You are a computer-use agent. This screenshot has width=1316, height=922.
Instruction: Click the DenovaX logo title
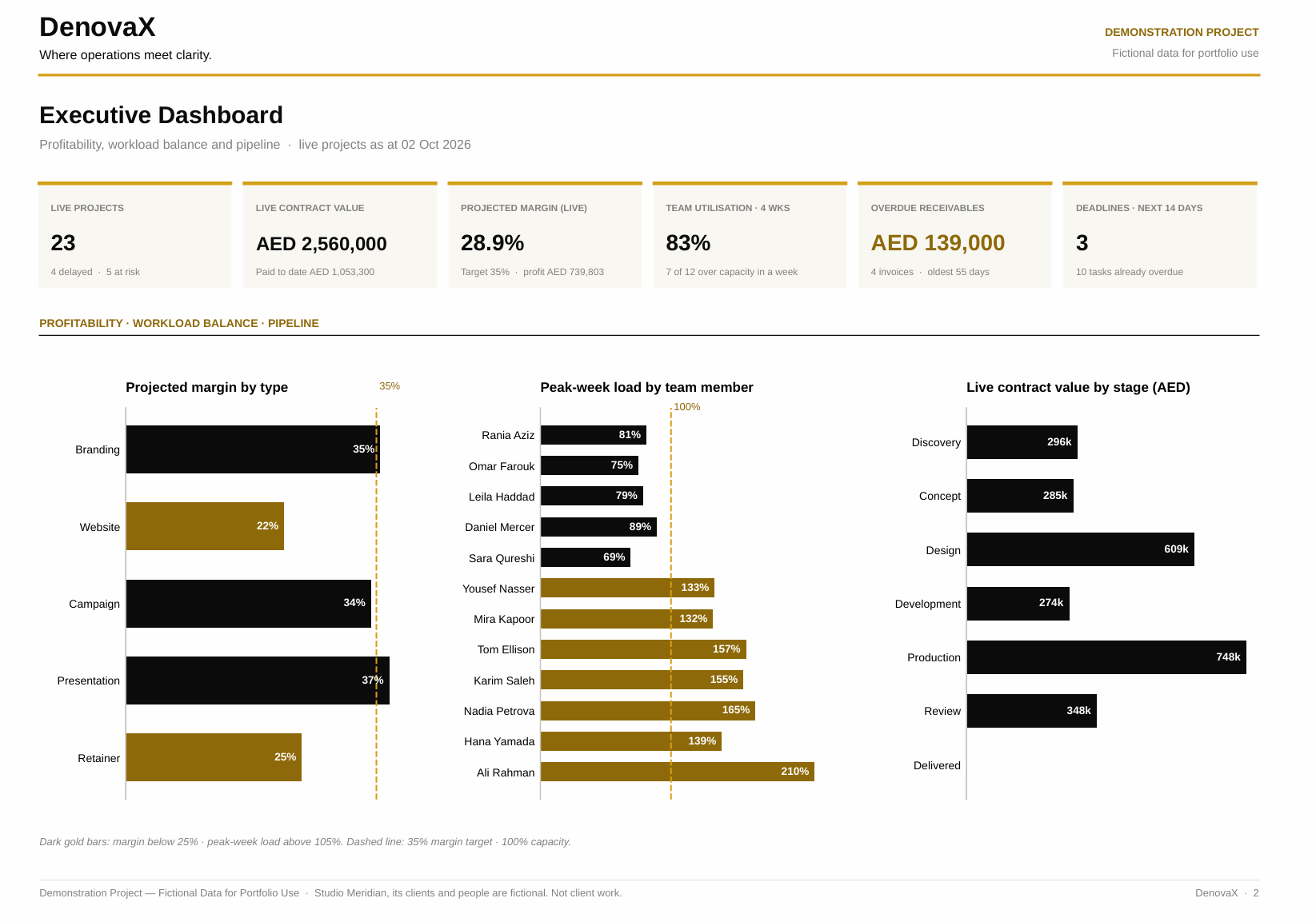click(x=97, y=27)
